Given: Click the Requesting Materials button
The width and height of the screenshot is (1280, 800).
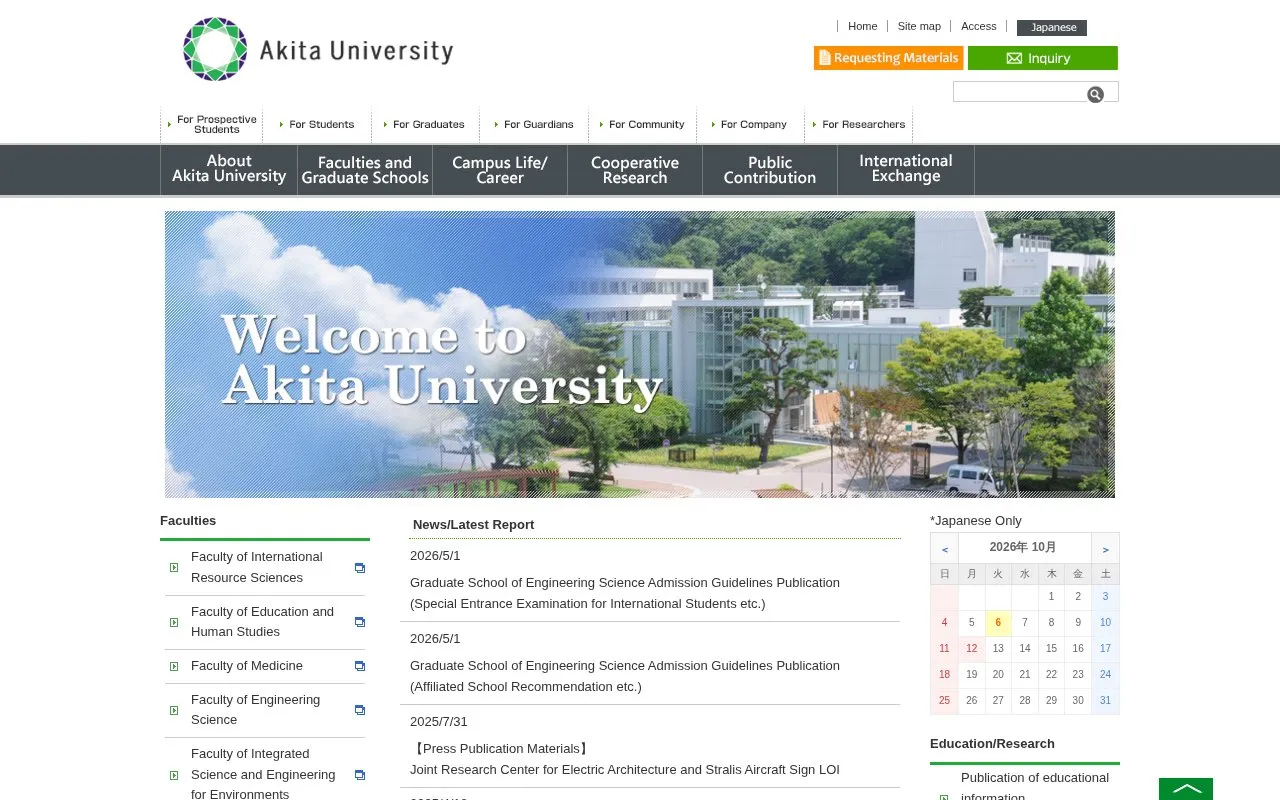Looking at the screenshot, I should tap(889, 58).
